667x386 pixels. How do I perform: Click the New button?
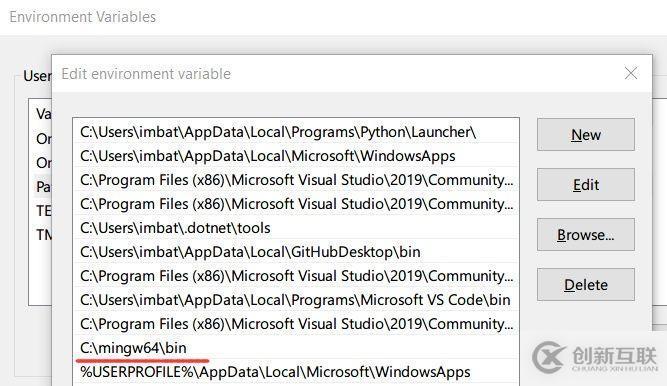point(585,135)
